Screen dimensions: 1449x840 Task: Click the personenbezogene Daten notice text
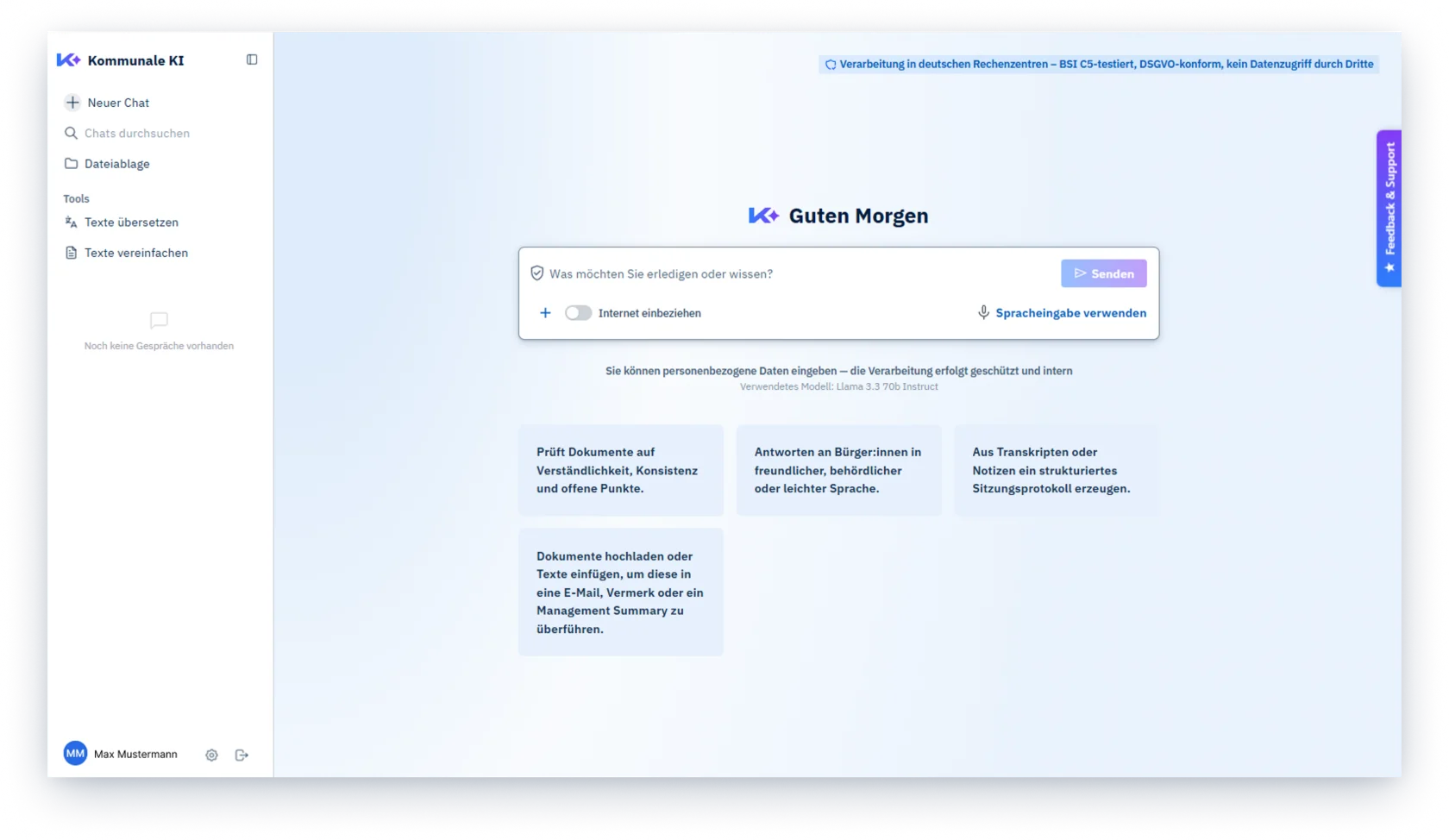tap(838, 371)
